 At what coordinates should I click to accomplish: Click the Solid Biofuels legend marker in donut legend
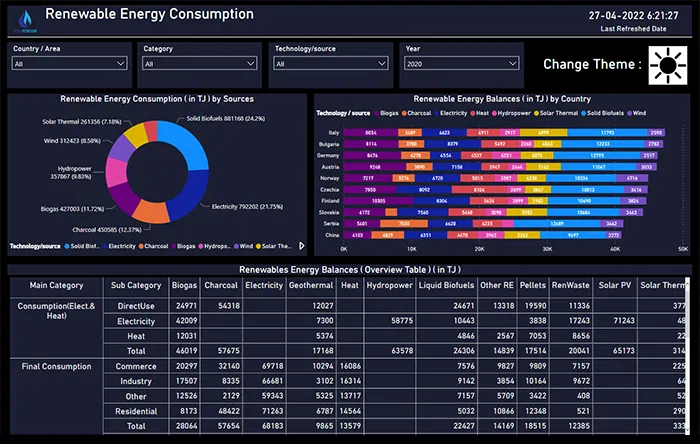coord(64,245)
